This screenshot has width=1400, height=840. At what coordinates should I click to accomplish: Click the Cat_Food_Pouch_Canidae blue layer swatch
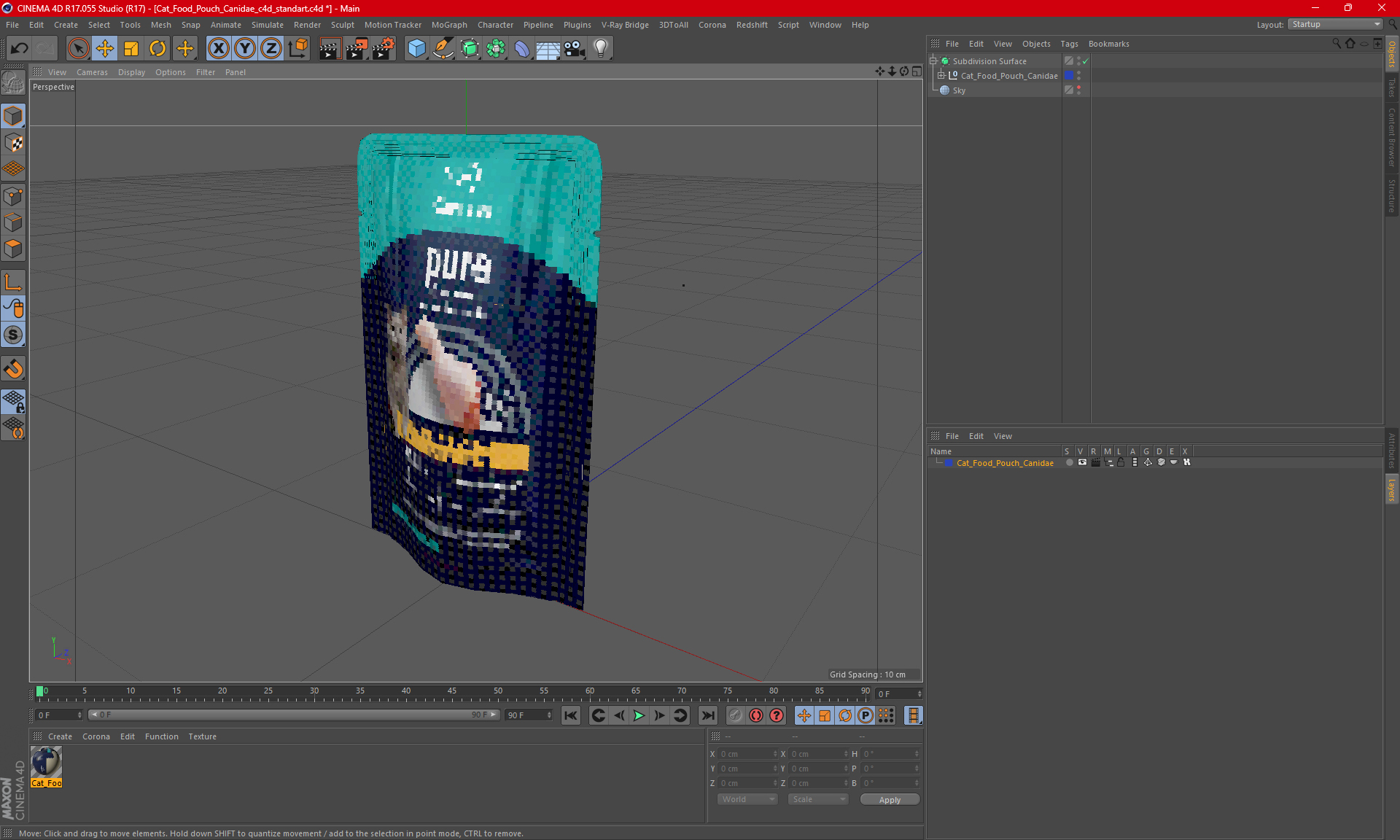point(1069,76)
